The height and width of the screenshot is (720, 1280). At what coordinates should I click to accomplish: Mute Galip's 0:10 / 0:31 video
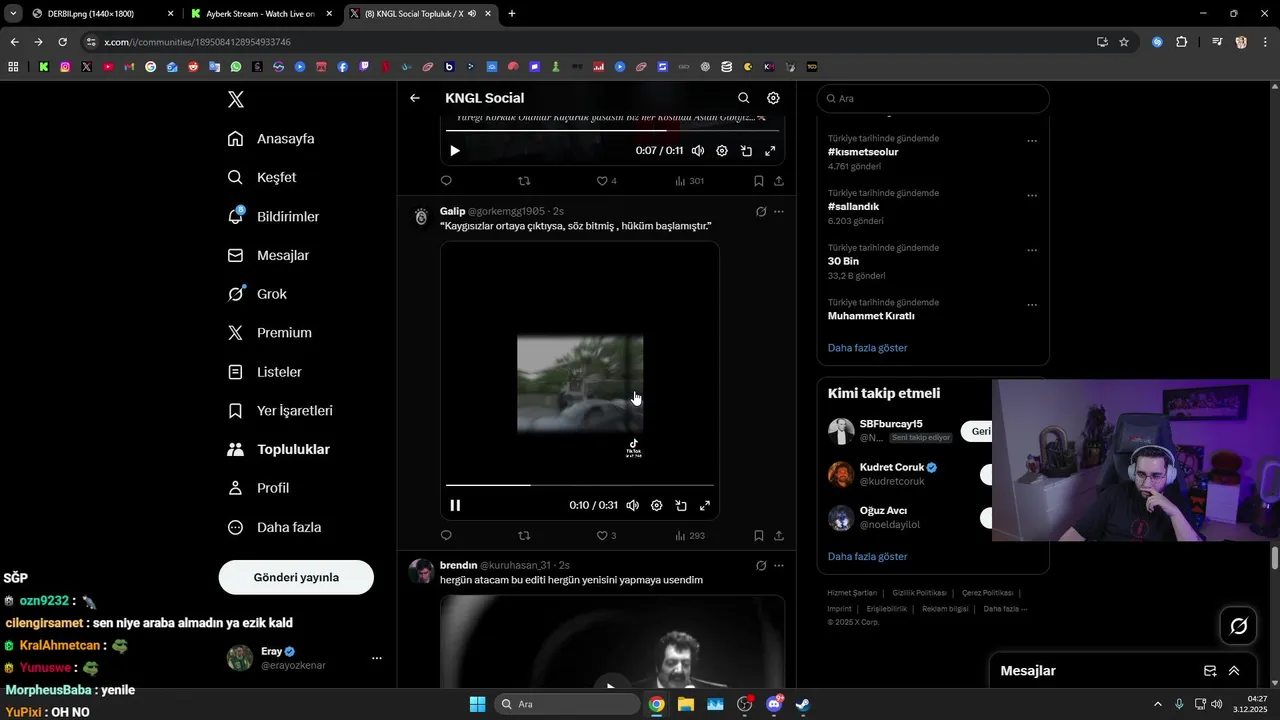632,505
